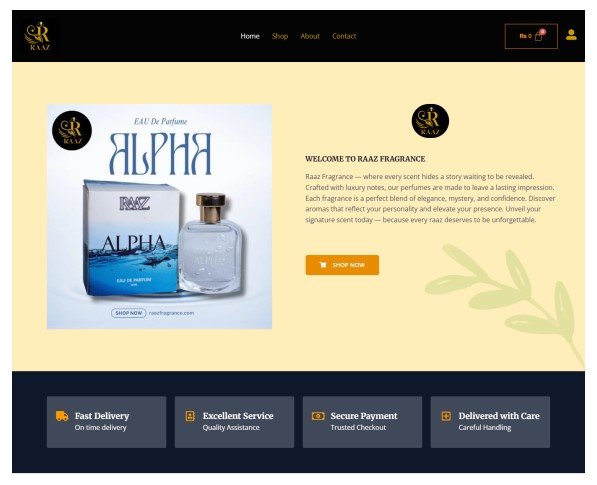Click the Secure Payment heading
This screenshot has height=485, width=597.
pos(364,416)
